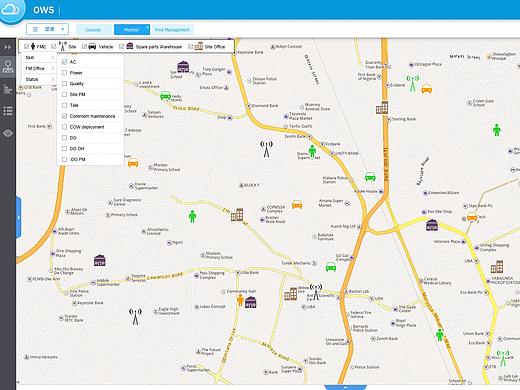Select the orange vehicle near Morayo Primary School
The height and width of the screenshot is (390, 520).
coord(133,163)
